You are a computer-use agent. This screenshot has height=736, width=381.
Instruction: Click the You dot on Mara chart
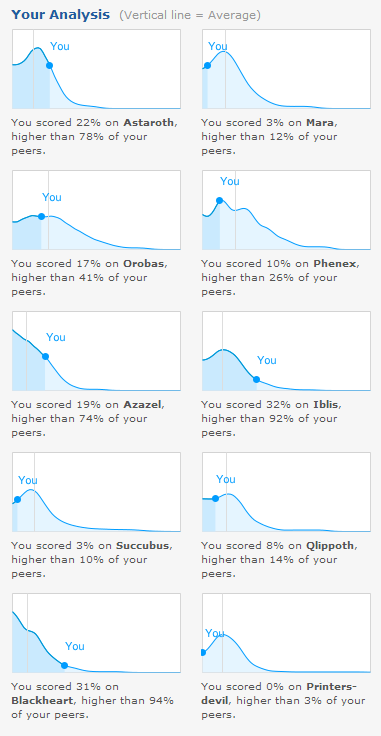[207, 65]
